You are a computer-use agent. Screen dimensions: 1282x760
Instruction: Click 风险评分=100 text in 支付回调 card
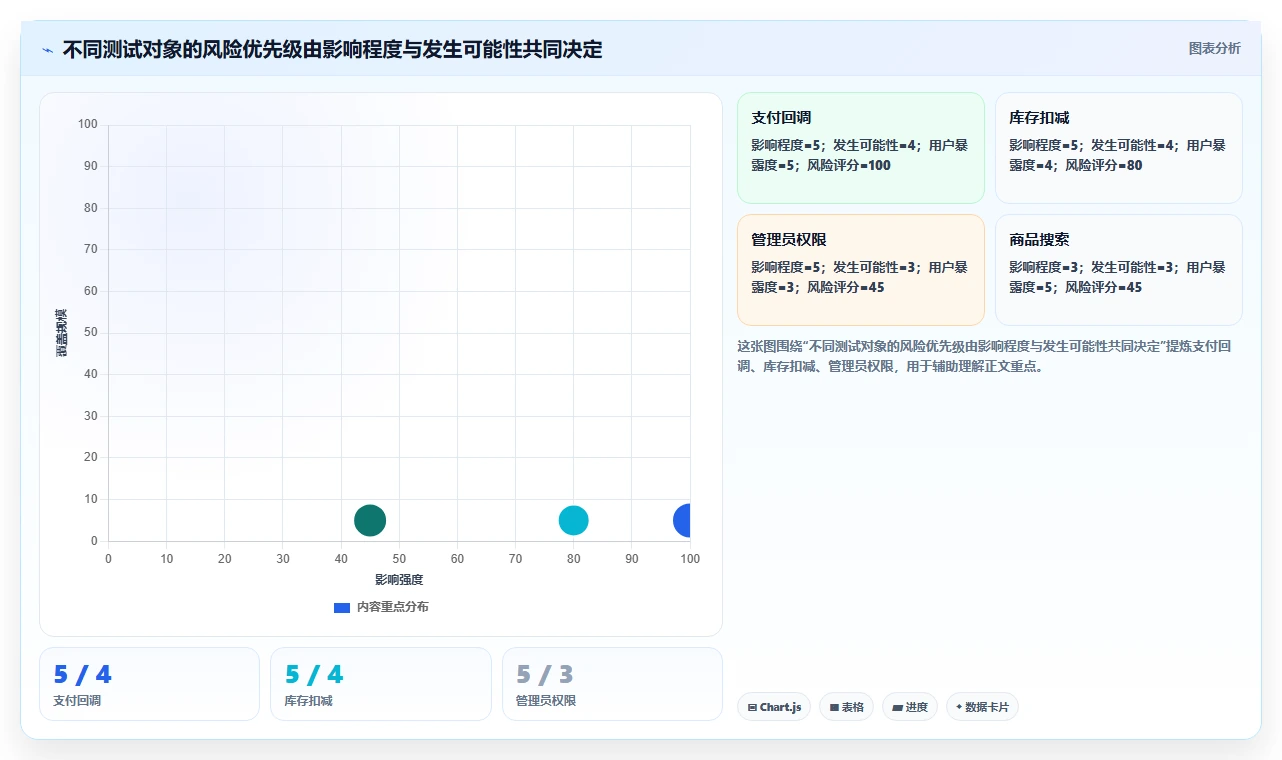pyautogui.click(x=849, y=166)
